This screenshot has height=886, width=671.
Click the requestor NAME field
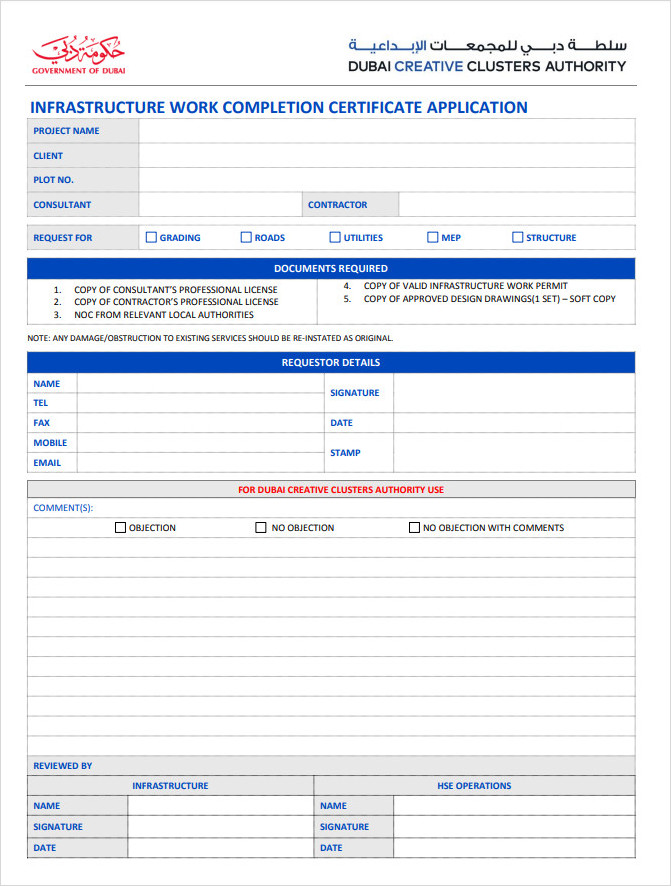[x=201, y=384]
